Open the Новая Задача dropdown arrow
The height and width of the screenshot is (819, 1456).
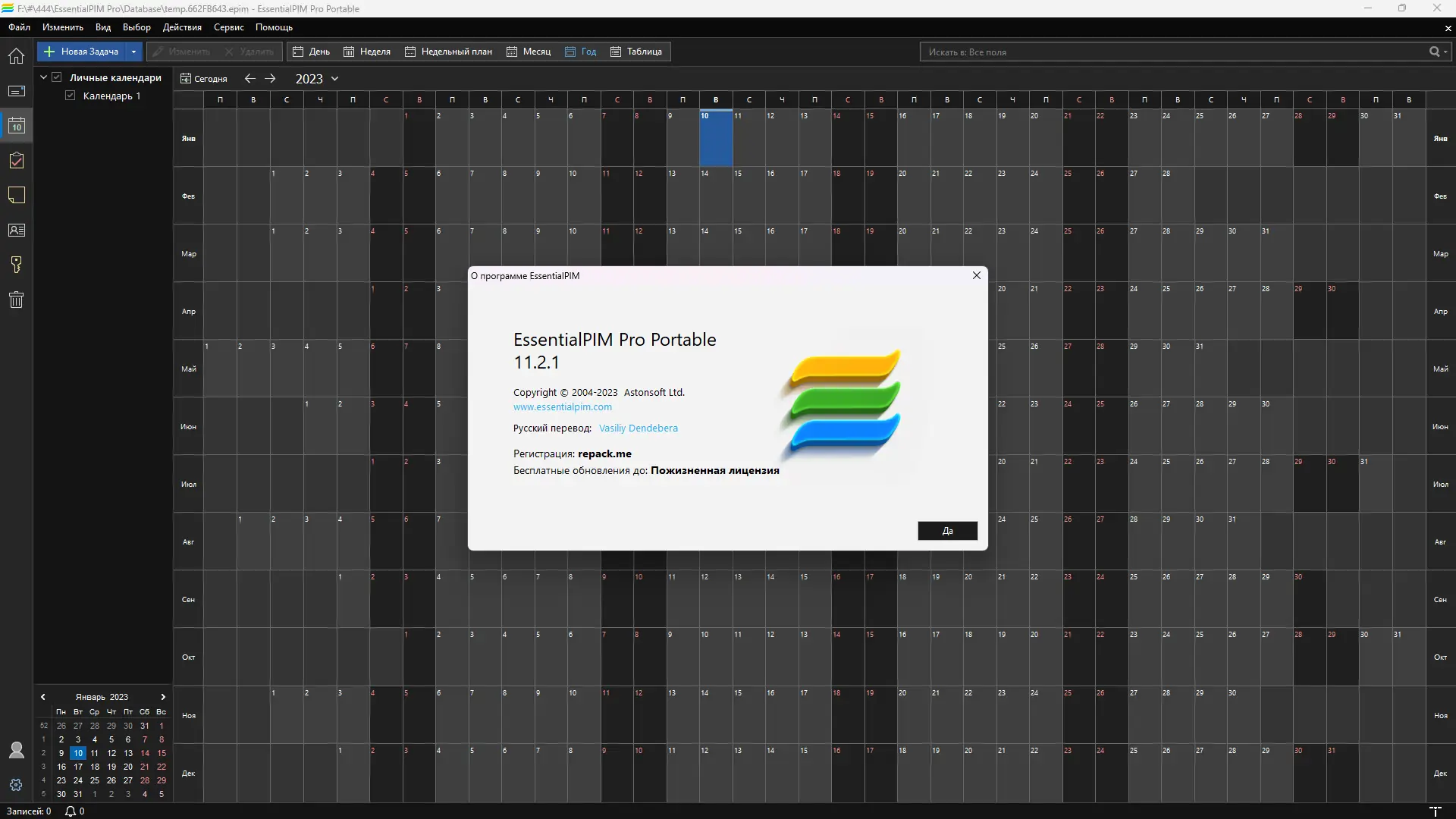click(x=133, y=52)
